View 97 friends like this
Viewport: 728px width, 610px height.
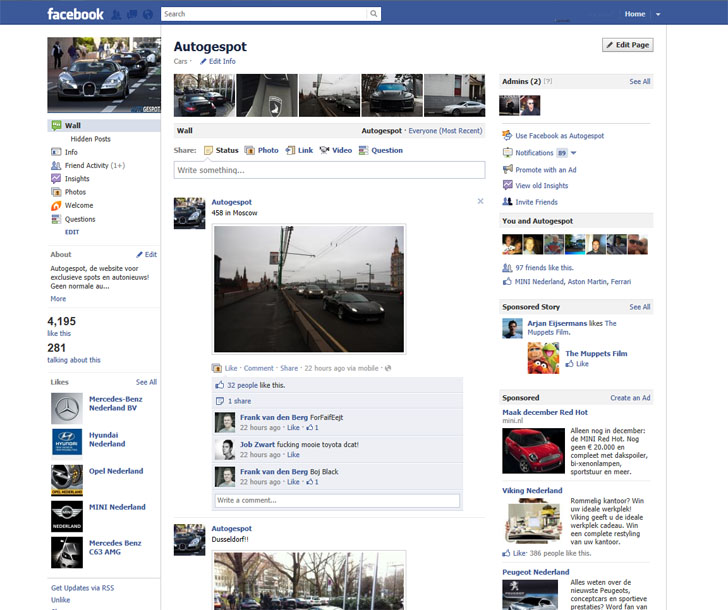[544, 268]
